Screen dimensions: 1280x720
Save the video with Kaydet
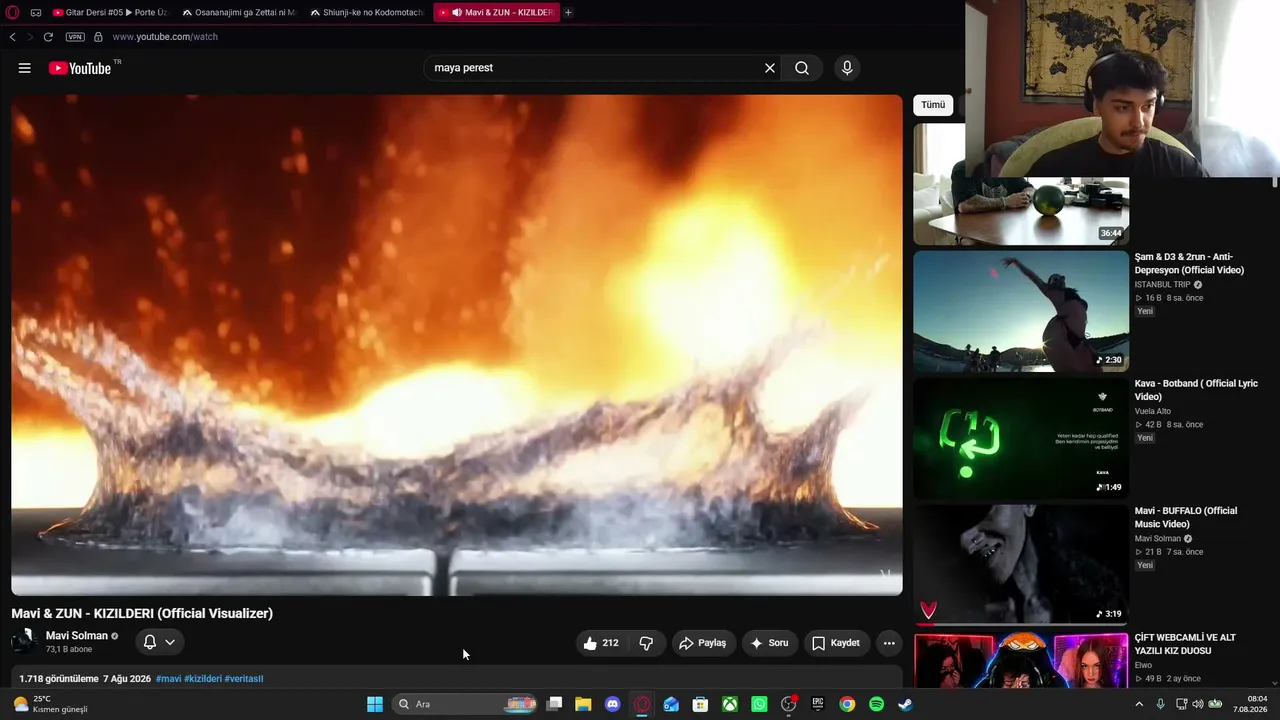(x=836, y=643)
